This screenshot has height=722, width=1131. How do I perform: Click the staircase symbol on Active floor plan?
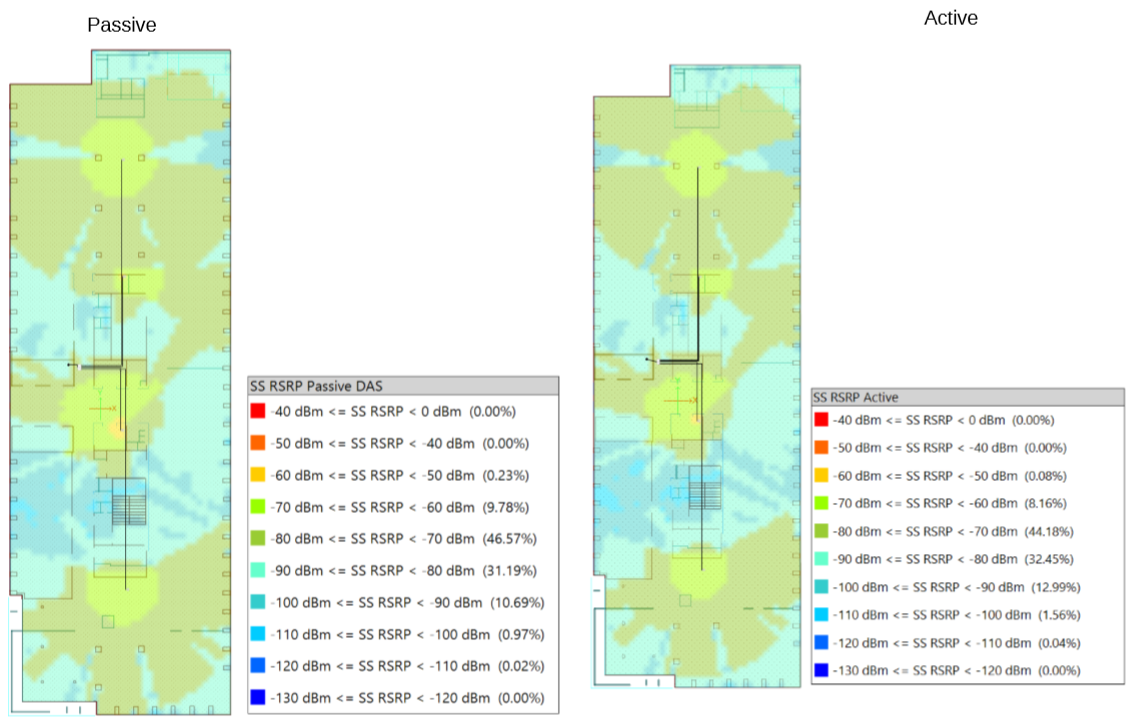(705, 496)
